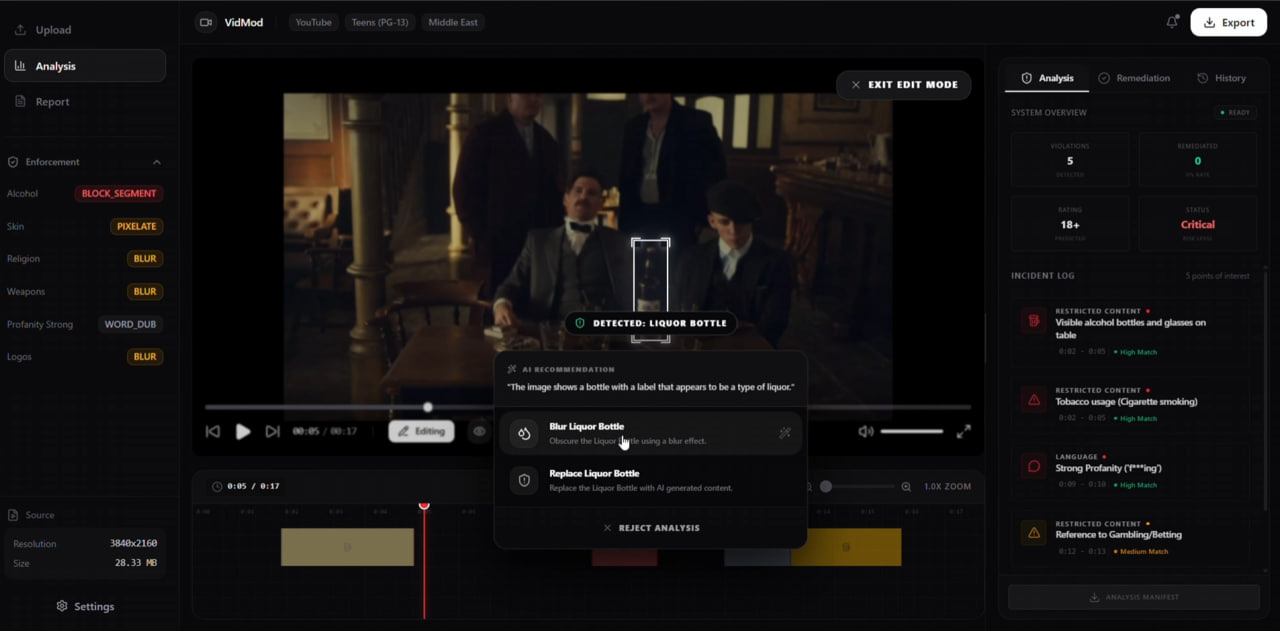Click the Middle East region tag
The width and height of the screenshot is (1280, 631).
pos(453,22)
